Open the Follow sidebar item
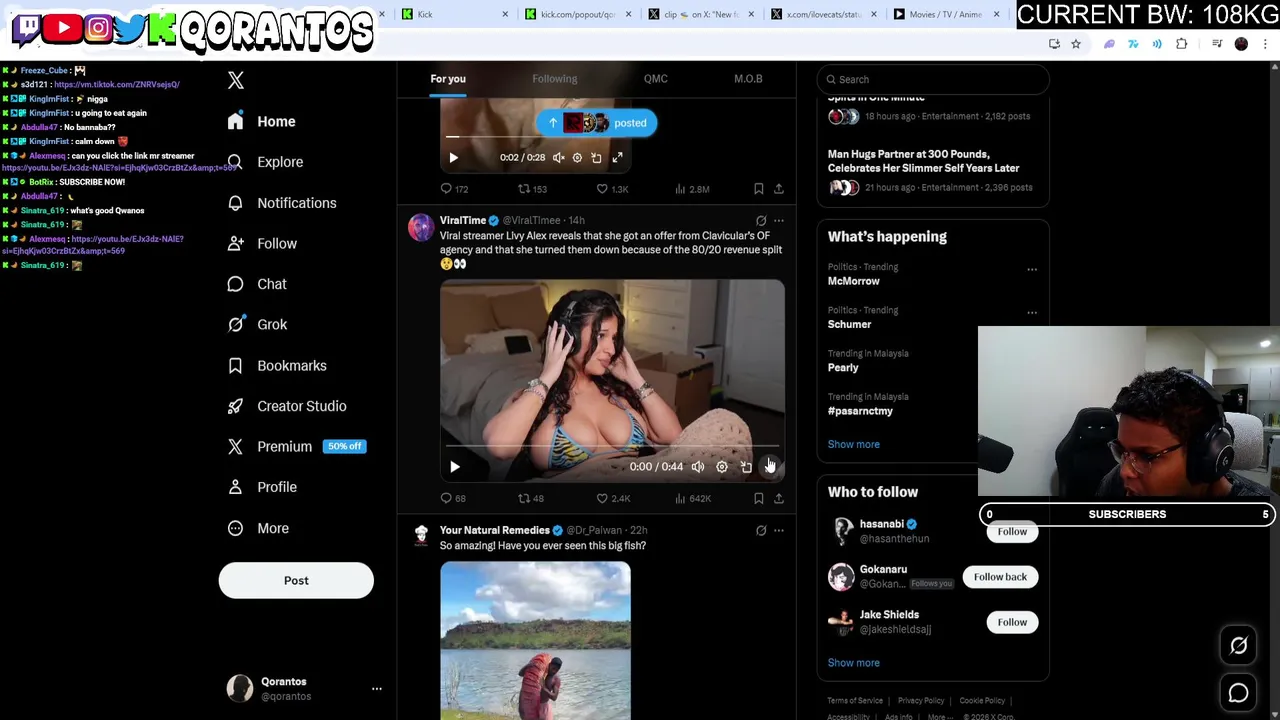This screenshot has height=720, width=1280. 262,244
